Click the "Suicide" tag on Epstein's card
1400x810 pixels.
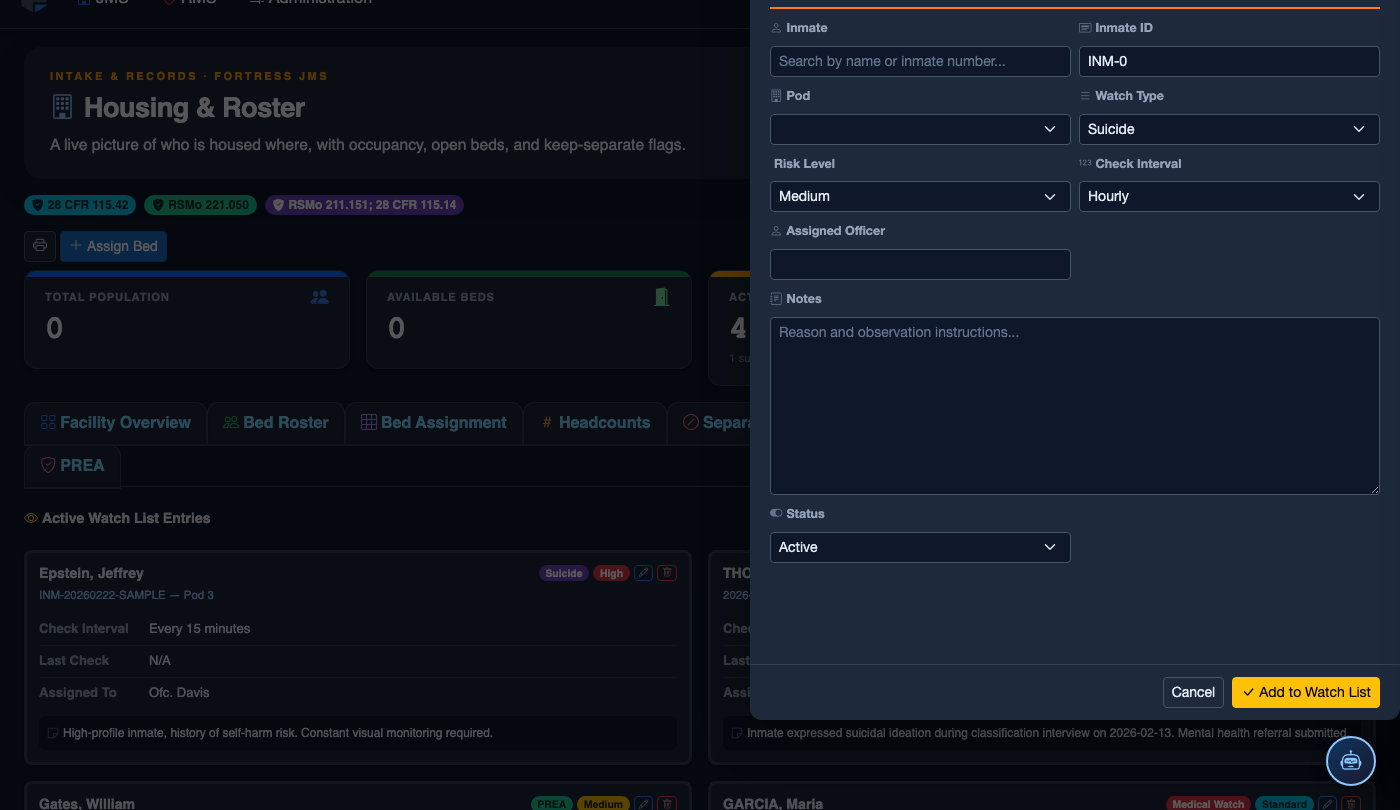[x=563, y=574]
